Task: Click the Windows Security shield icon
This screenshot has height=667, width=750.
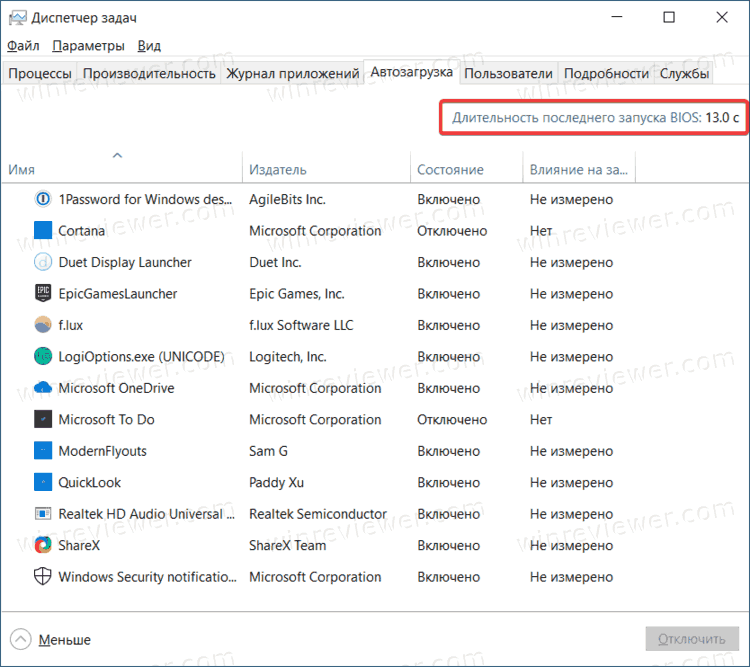Action: click(43, 577)
